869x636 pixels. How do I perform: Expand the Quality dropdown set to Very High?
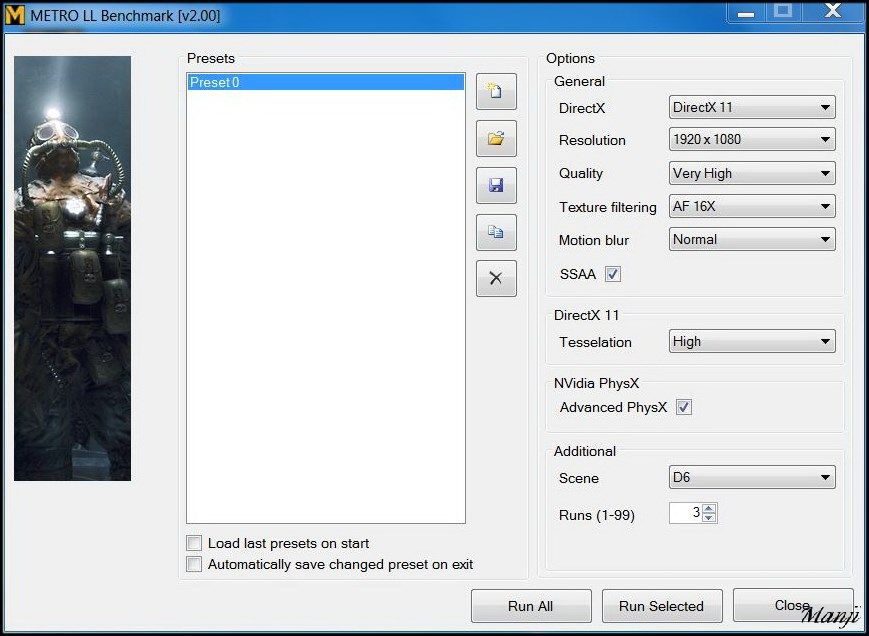pos(752,173)
